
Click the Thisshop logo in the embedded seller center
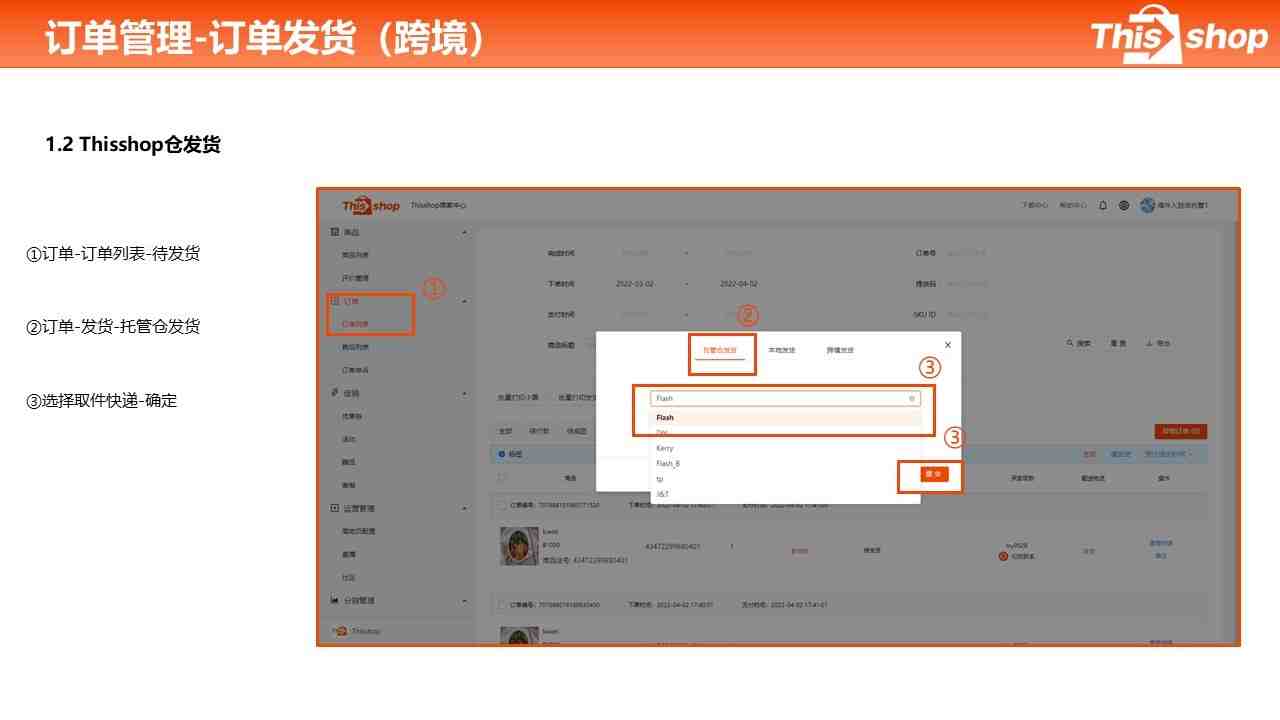click(x=371, y=206)
